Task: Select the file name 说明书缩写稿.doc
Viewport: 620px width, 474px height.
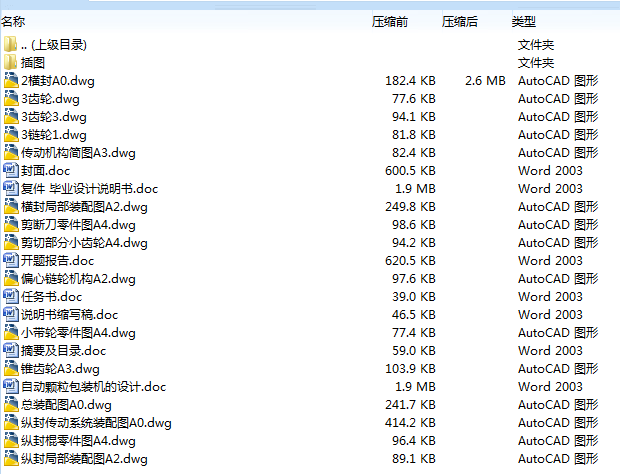Action: pos(70,315)
